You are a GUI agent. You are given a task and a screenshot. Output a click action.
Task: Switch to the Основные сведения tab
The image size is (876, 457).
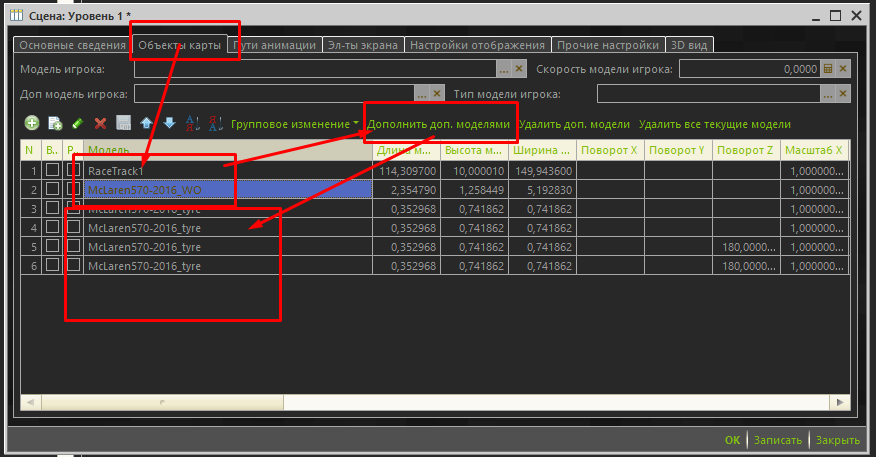click(x=73, y=45)
